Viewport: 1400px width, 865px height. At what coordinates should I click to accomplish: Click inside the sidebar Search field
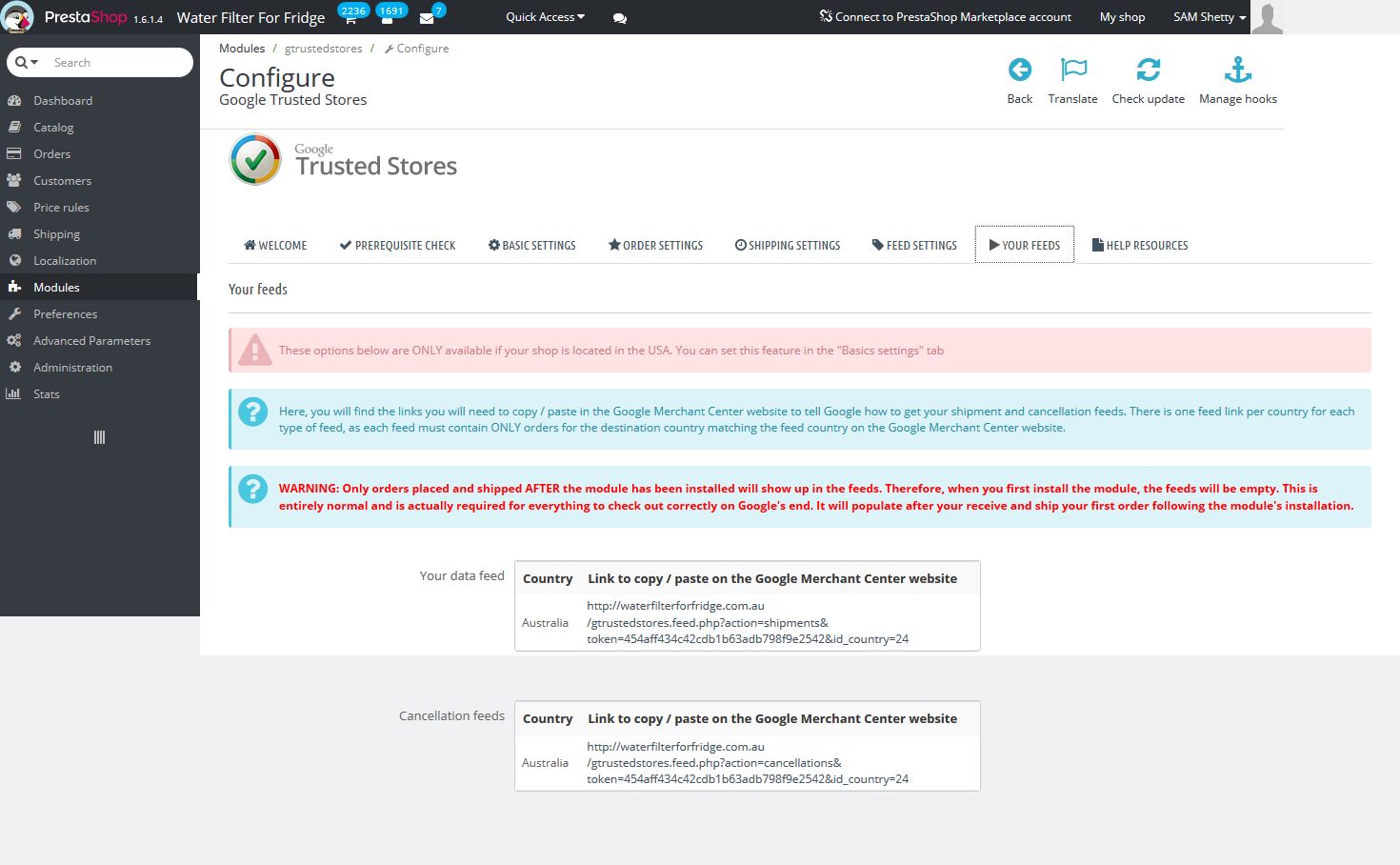click(x=116, y=63)
